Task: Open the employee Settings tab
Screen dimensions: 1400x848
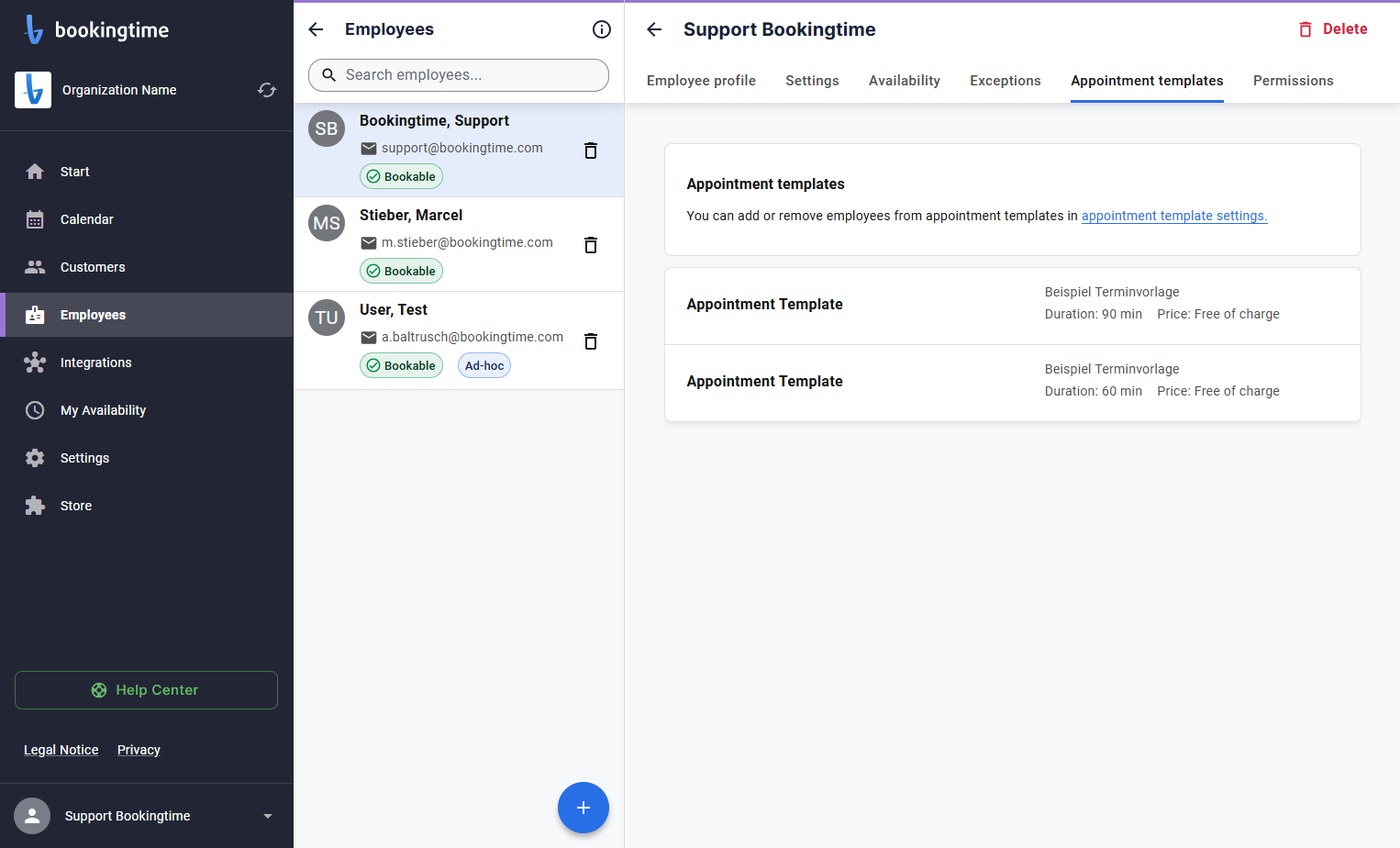Action: pyautogui.click(x=812, y=81)
